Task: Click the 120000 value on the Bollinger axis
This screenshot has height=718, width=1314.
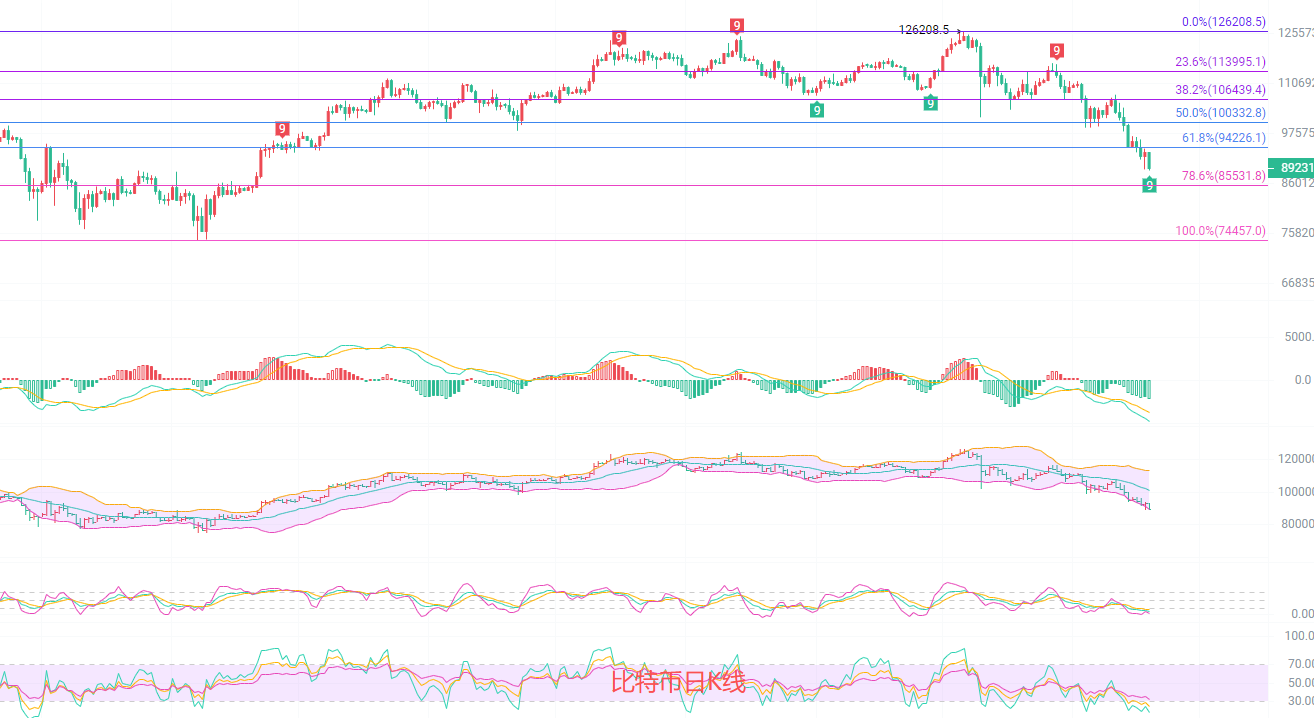Action: click(1295, 459)
